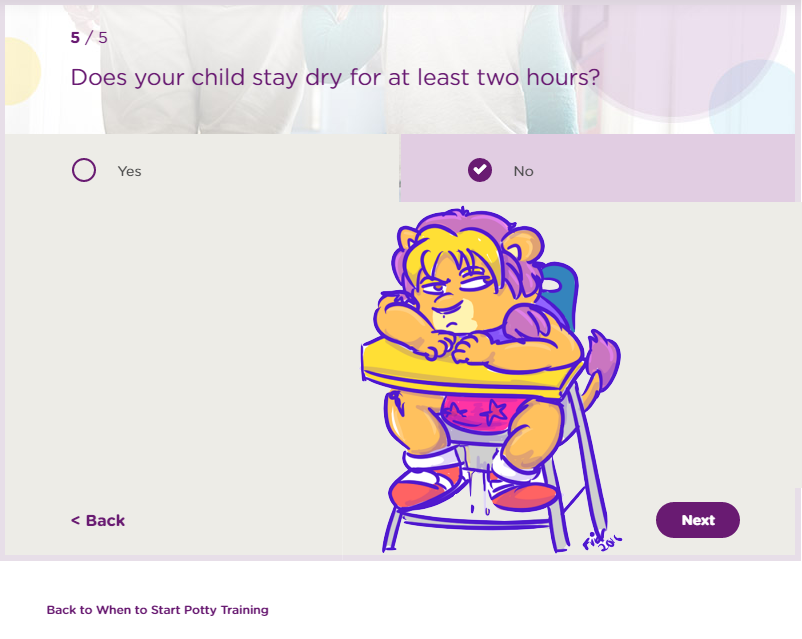Click the purple Next button
Image resolution: width=802 pixels, height=639 pixels.
(697, 520)
